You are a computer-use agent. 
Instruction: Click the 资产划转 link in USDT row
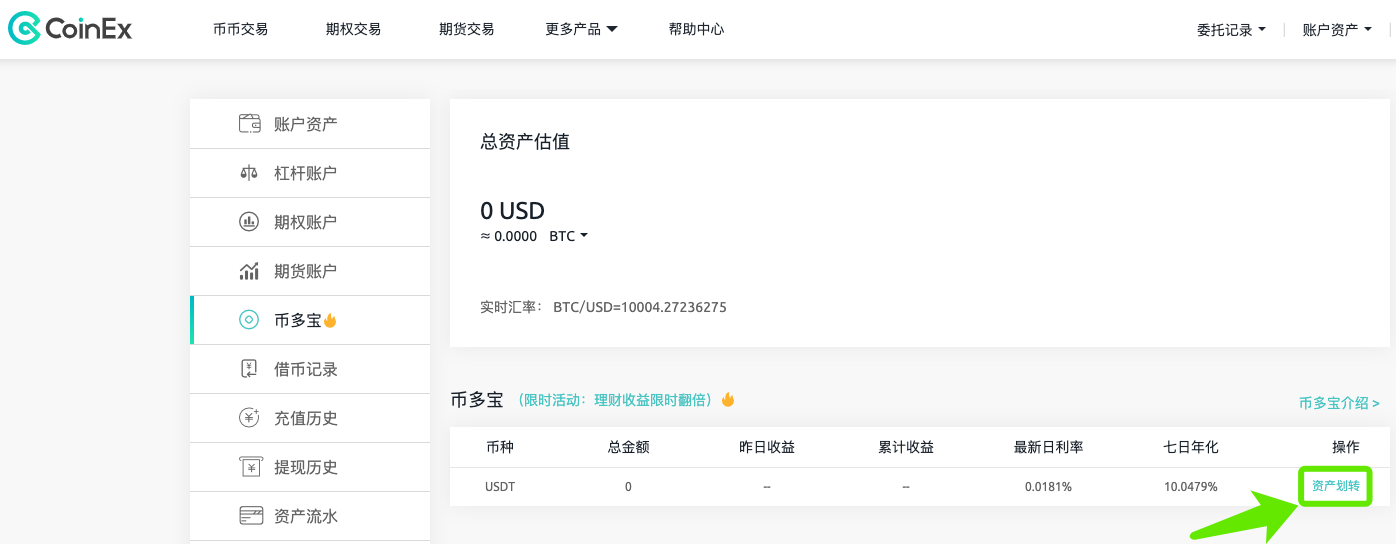tap(1335, 486)
